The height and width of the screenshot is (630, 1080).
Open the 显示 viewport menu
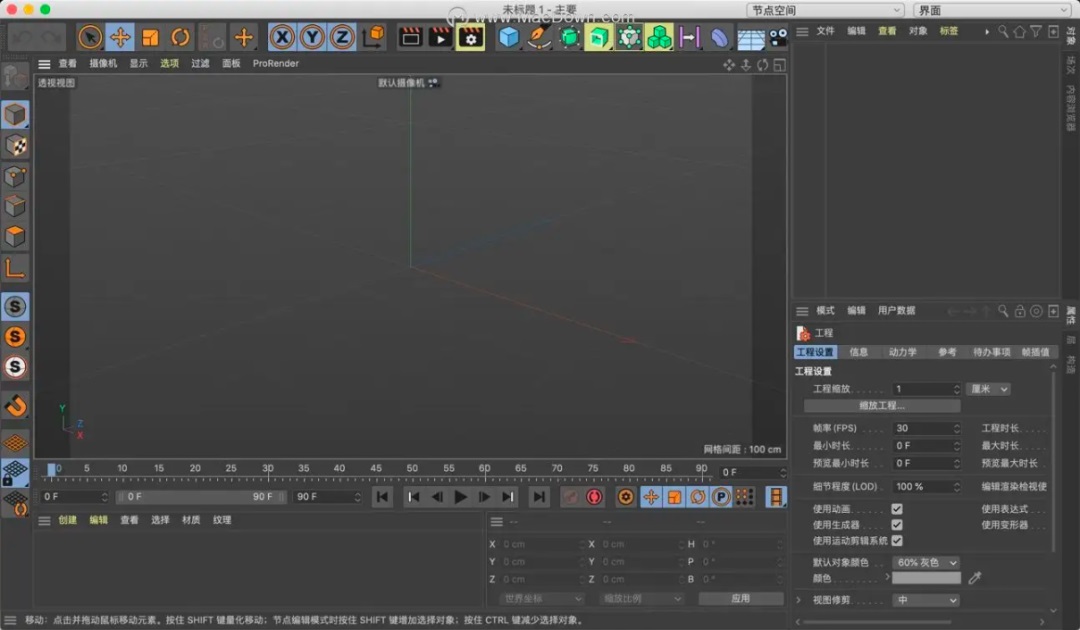(138, 63)
